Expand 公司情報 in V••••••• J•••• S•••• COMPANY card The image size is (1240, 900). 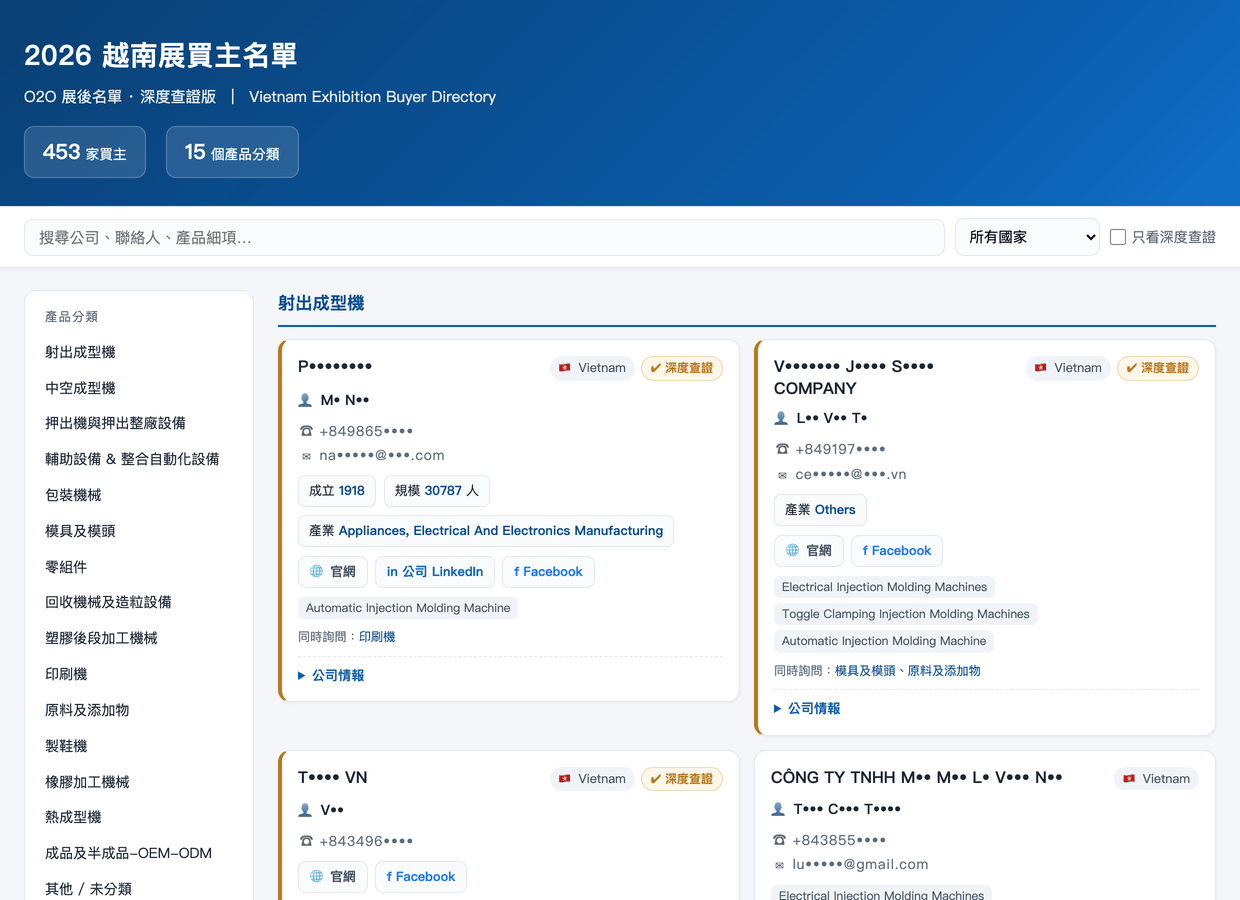pos(807,709)
